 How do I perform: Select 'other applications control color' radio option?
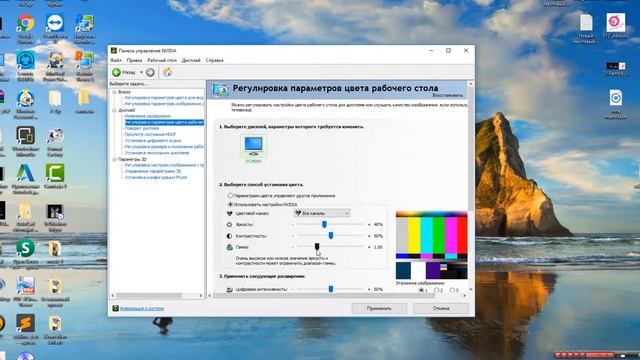(x=231, y=196)
